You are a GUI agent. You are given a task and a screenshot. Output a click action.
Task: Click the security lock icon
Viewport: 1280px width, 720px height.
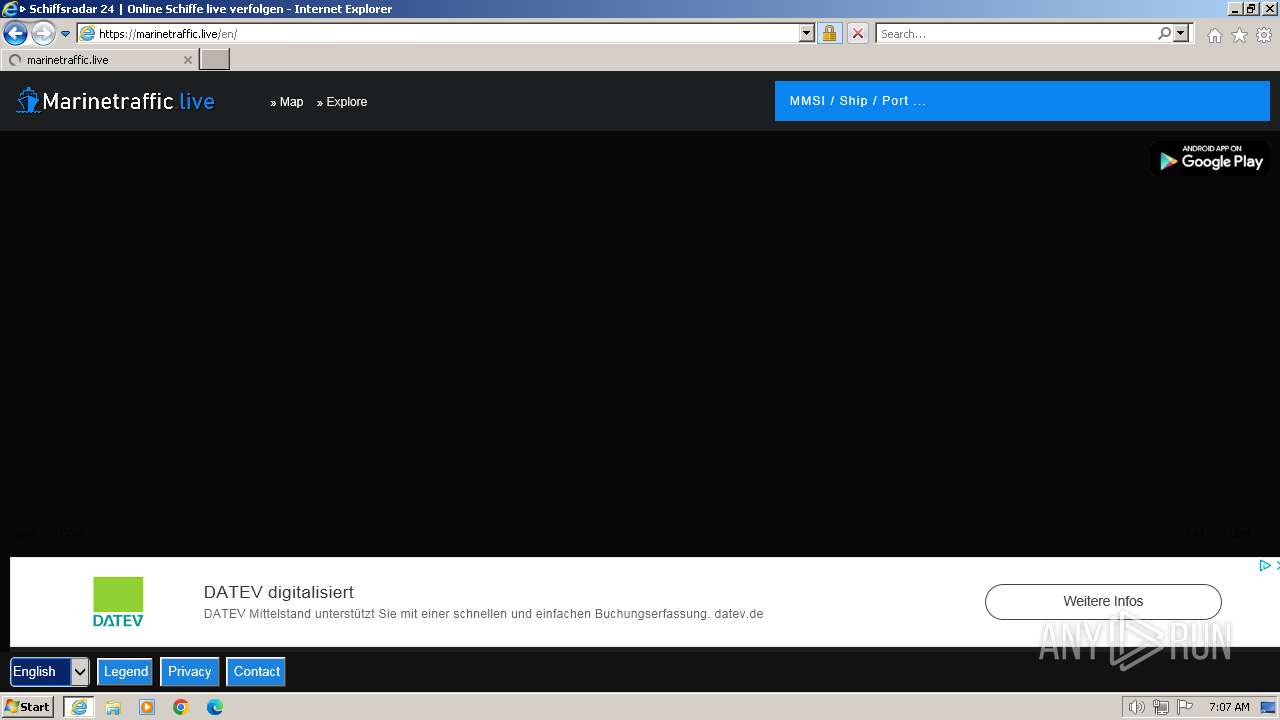point(829,33)
